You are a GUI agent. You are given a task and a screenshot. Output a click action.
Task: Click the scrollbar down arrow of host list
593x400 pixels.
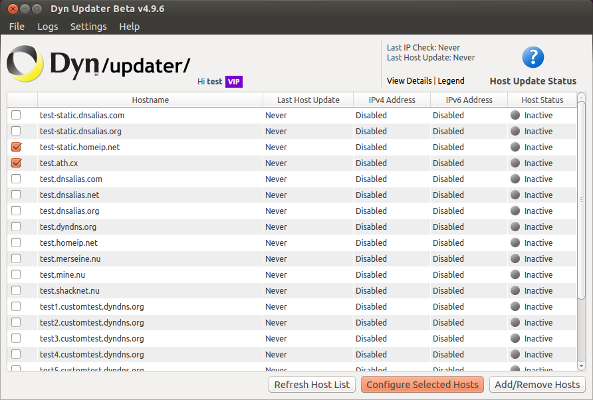(x=581, y=366)
